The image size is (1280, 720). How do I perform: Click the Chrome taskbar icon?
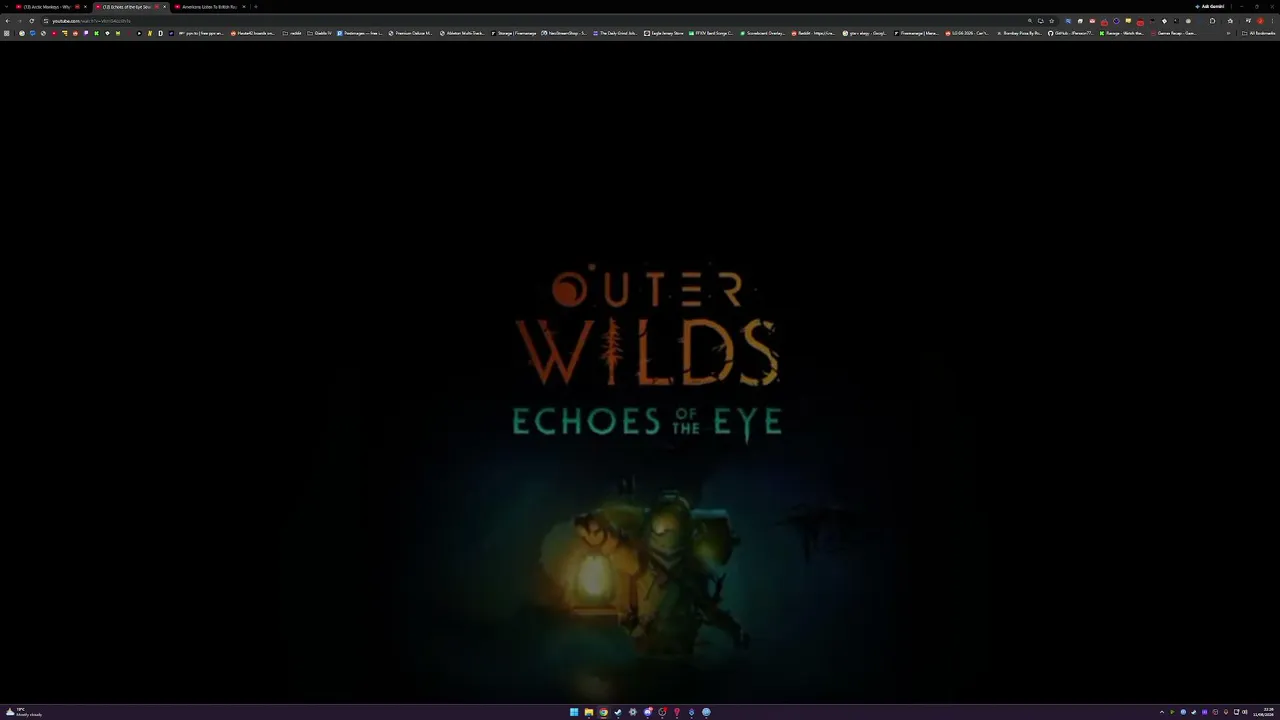[x=603, y=712]
